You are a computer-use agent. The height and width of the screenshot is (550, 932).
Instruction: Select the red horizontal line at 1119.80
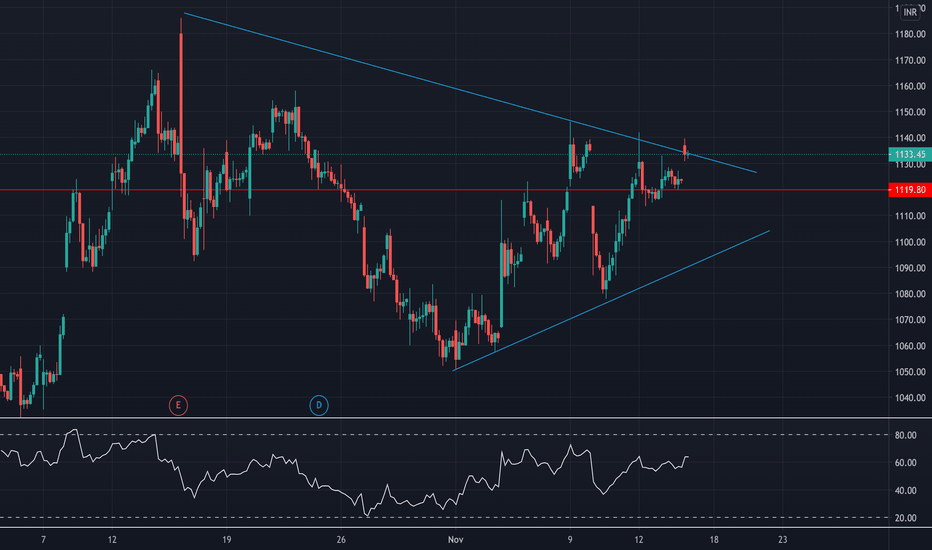pyautogui.click(x=444, y=190)
